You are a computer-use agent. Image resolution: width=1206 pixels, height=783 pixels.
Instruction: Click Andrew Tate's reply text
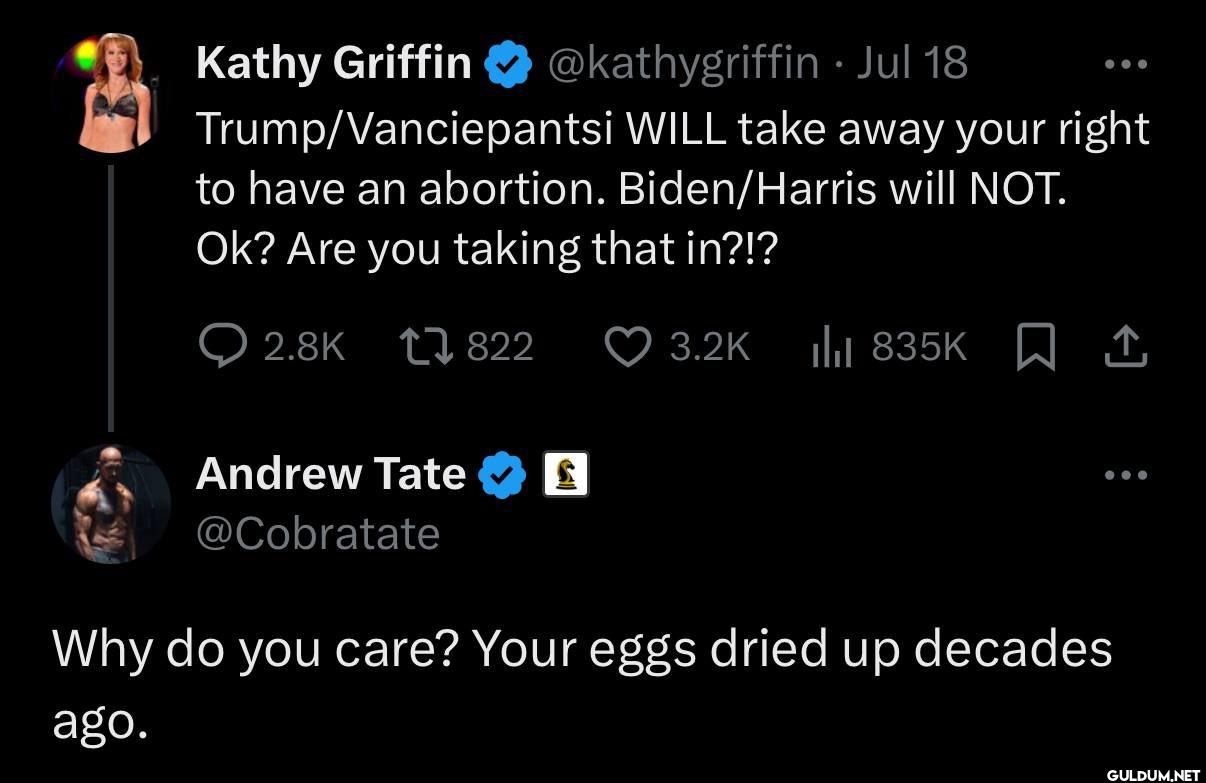click(582, 684)
